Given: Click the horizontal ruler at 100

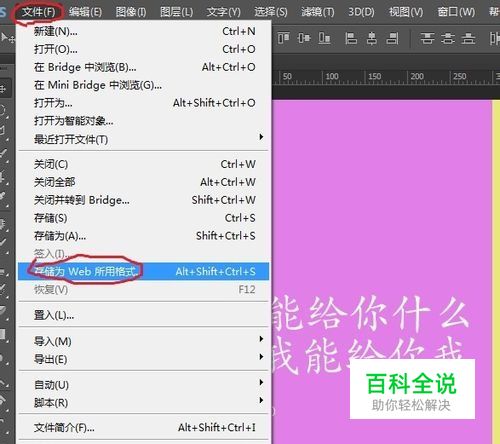Looking at the screenshot, I should coord(332,77).
